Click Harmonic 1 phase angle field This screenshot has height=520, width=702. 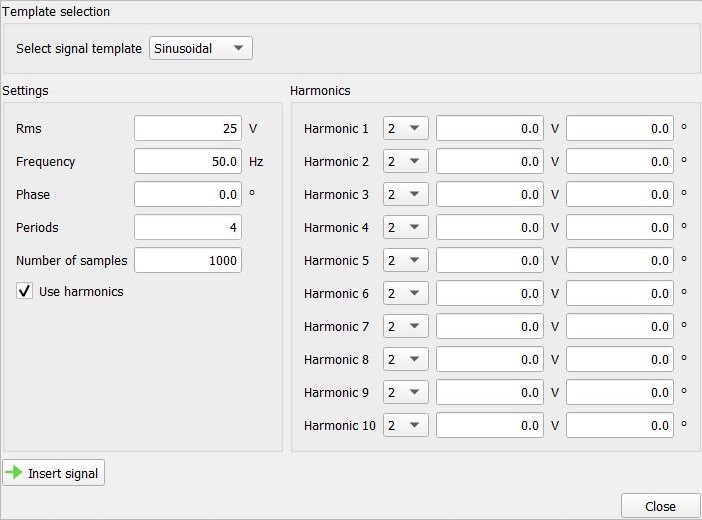(620, 128)
